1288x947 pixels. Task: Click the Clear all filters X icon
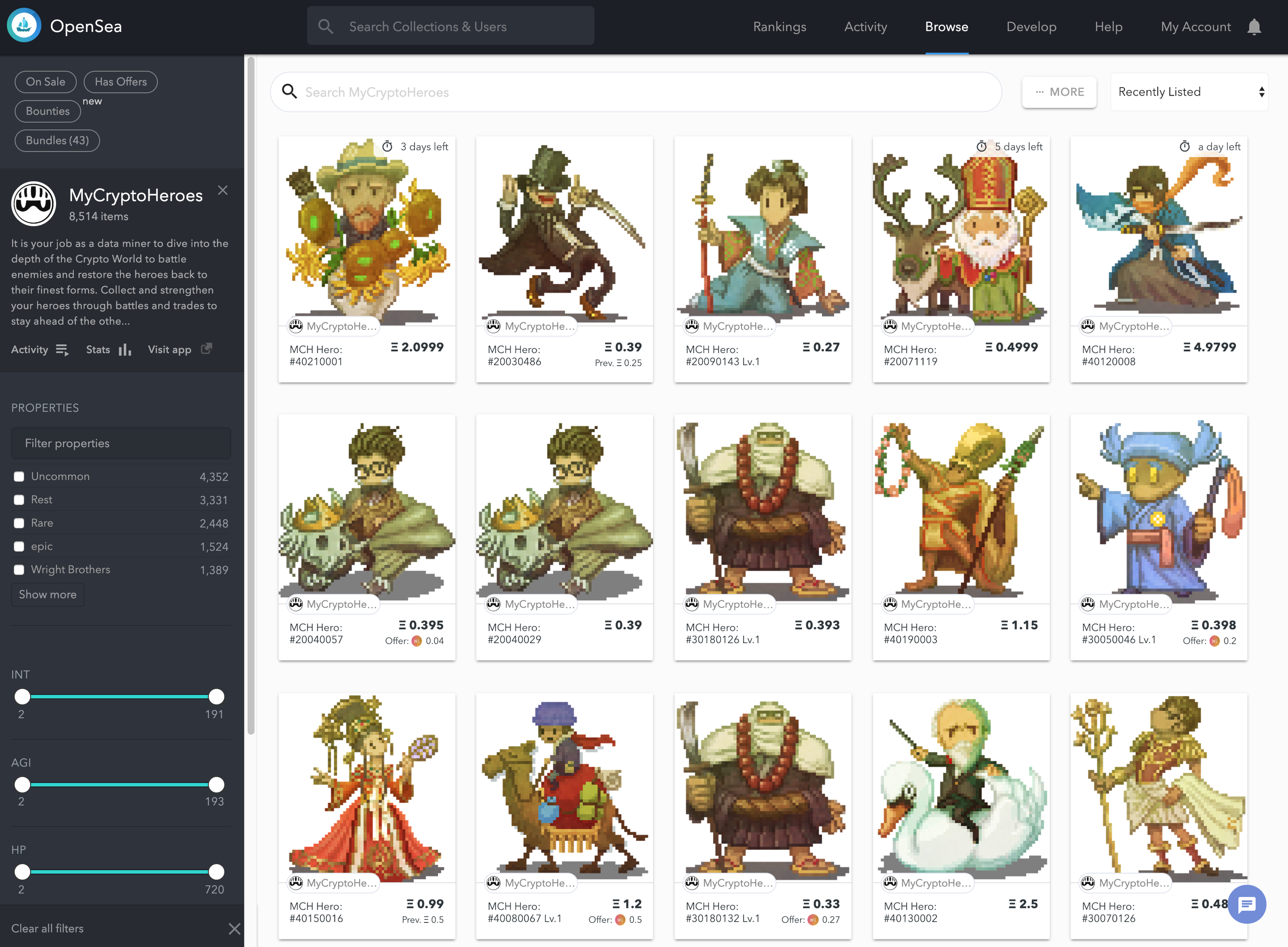tap(234, 929)
